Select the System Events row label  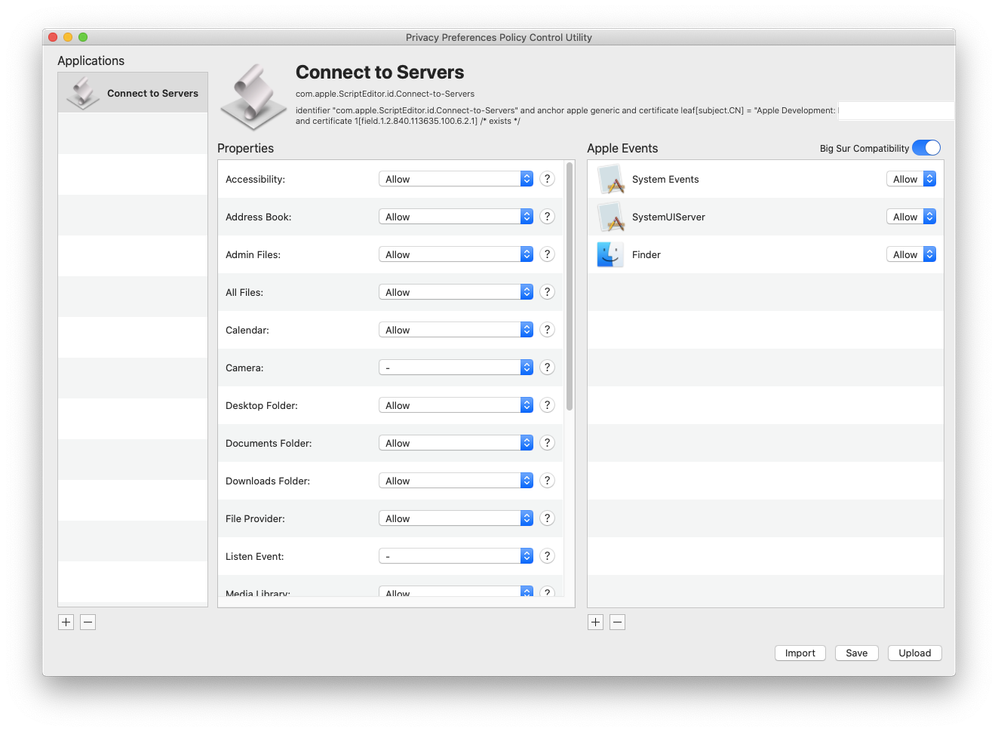click(x=665, y=179)
